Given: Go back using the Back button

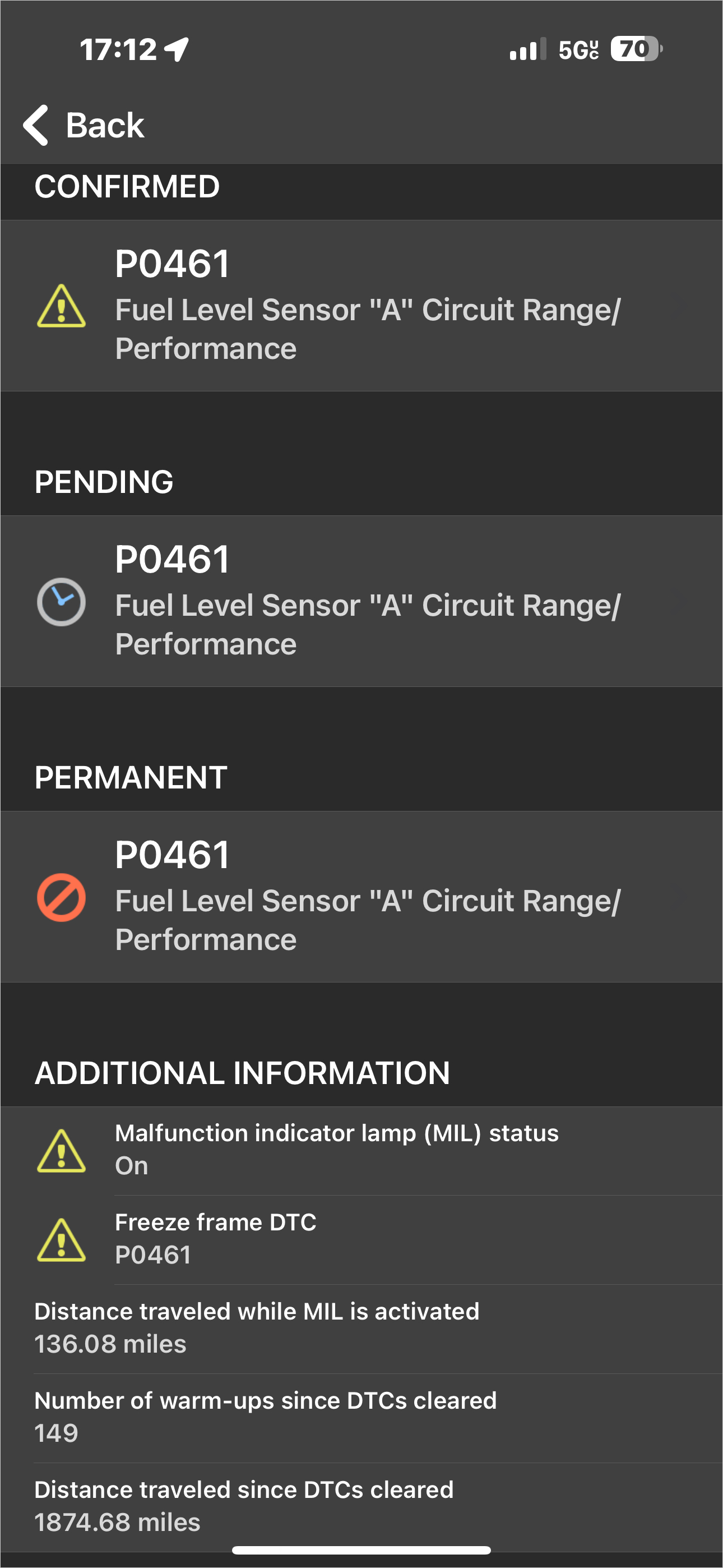Looking at the screenshot, I should pos(84,125).
